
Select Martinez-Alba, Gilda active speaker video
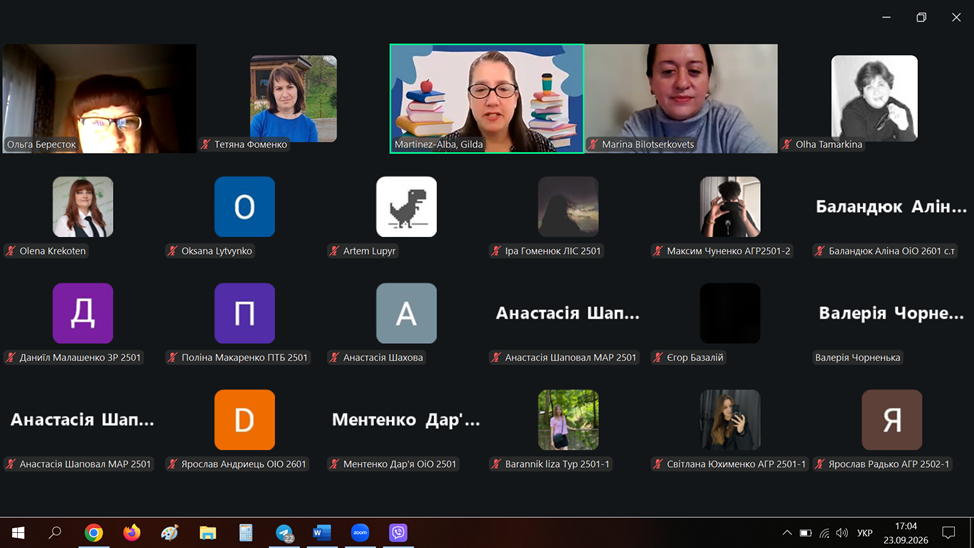tap(486, 98)
